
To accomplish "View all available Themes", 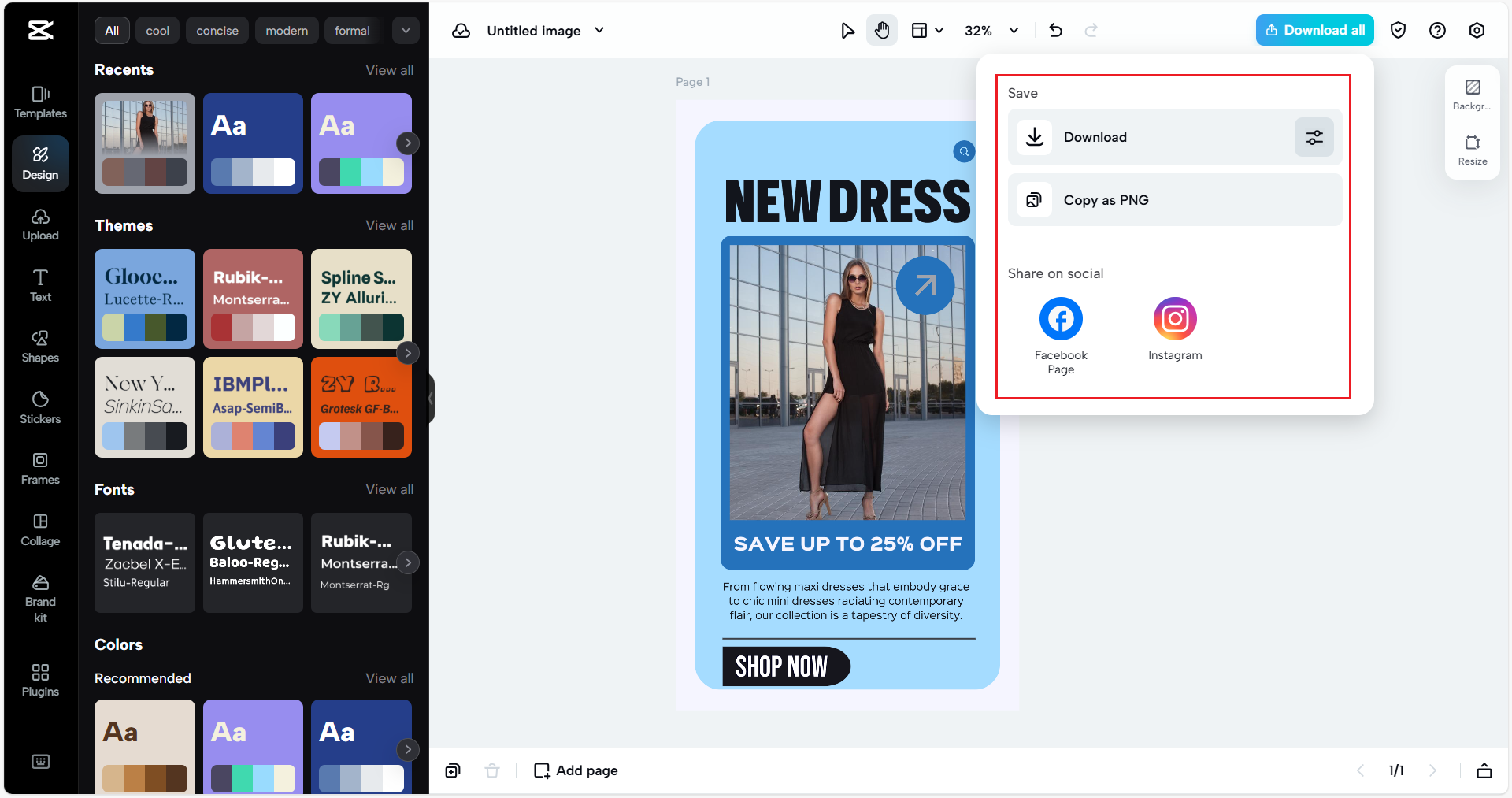I will point(390,225).
